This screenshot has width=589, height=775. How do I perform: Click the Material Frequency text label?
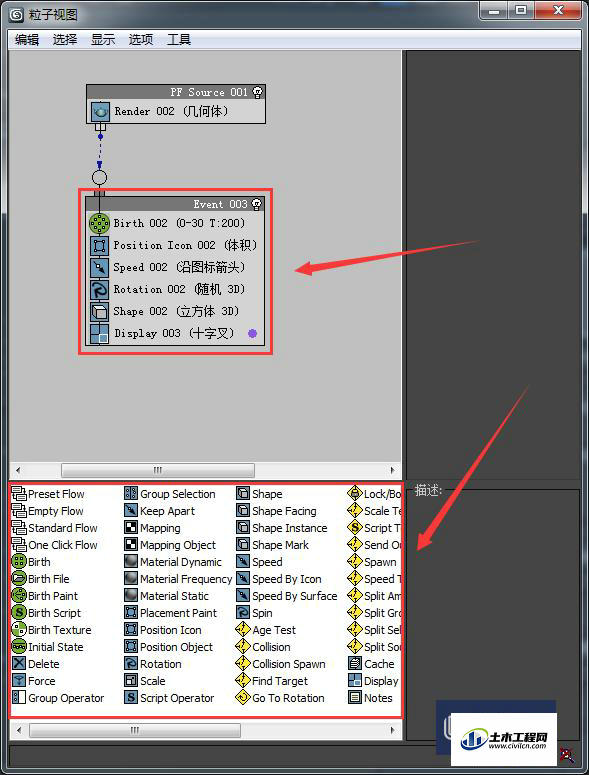coord(186,579)
